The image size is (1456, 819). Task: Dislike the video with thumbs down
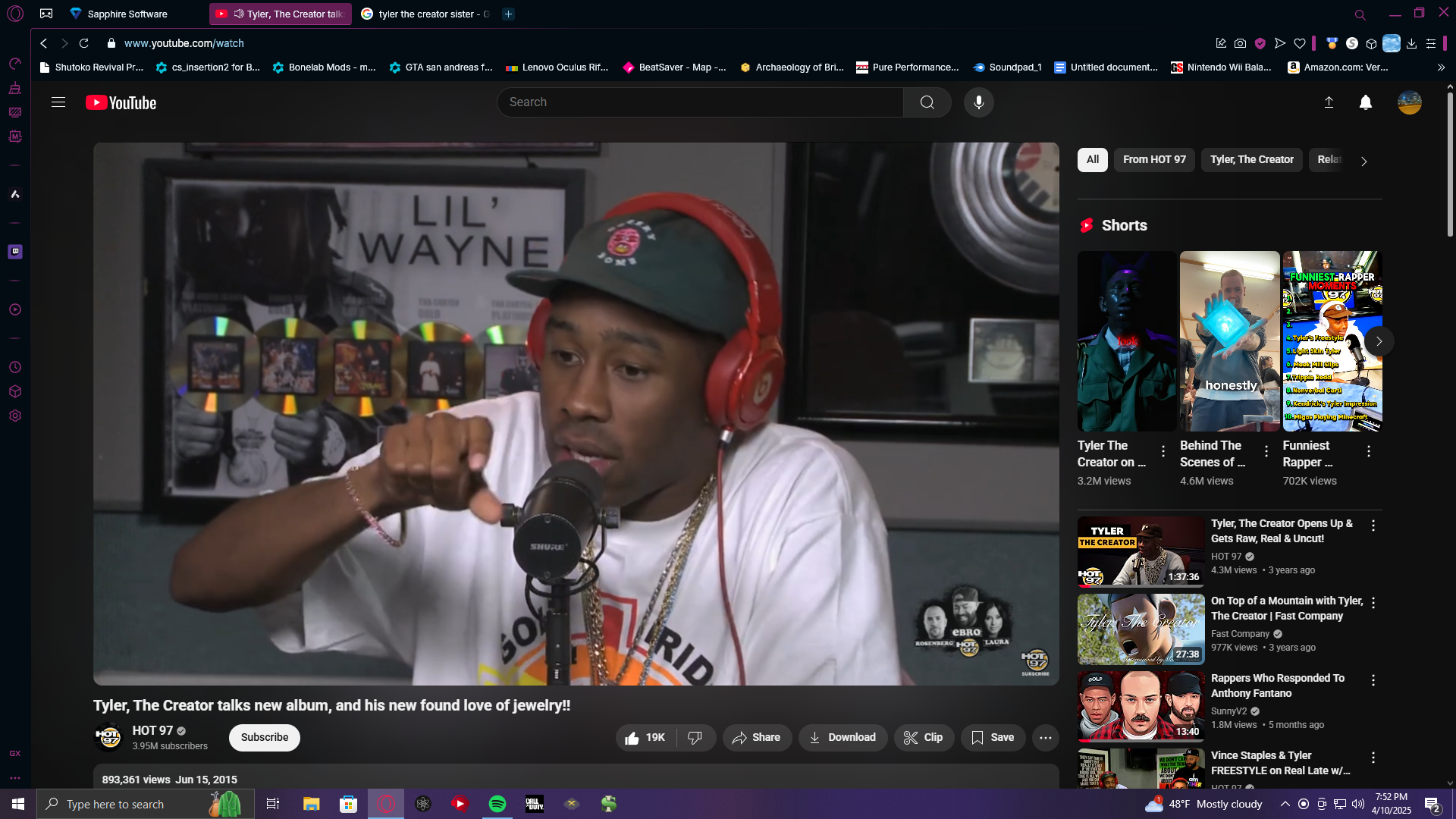(x=695, y=737)
